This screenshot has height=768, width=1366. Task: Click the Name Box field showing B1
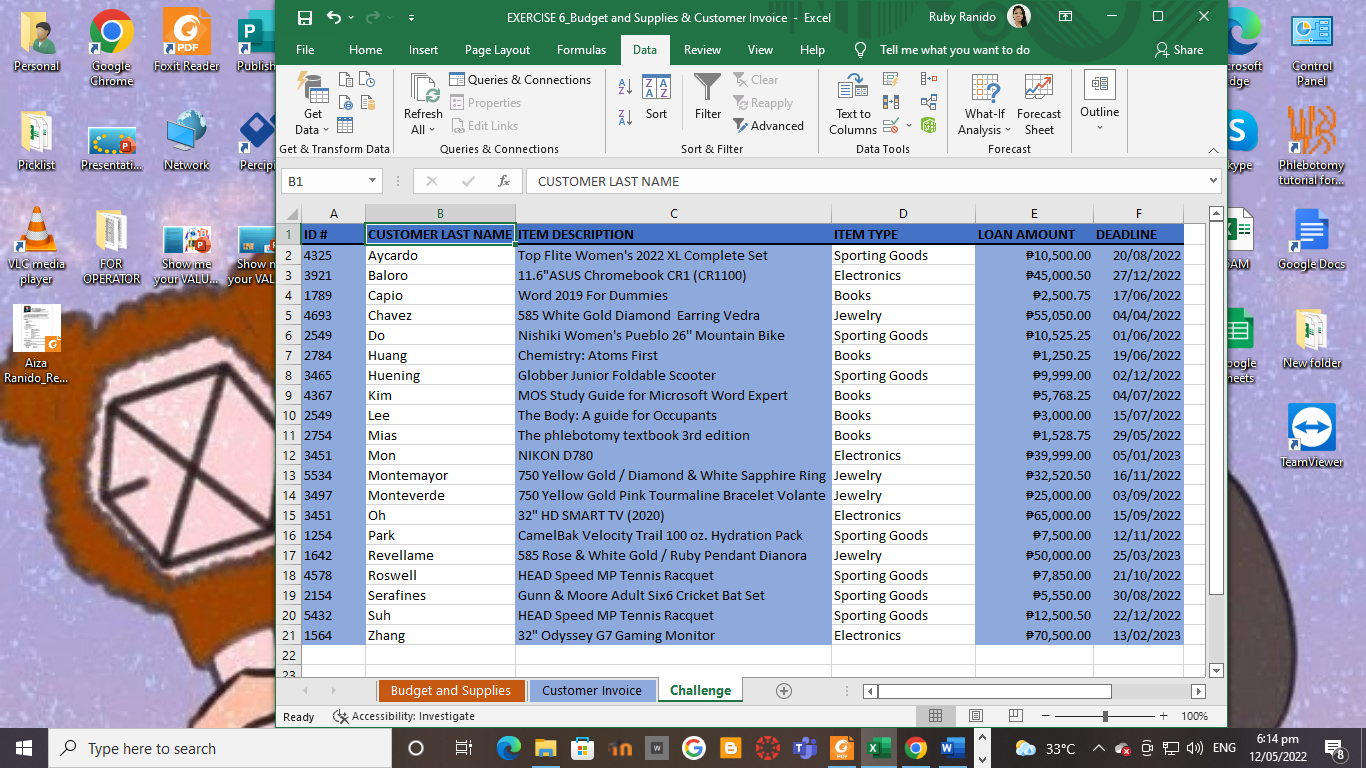point(324,181)
